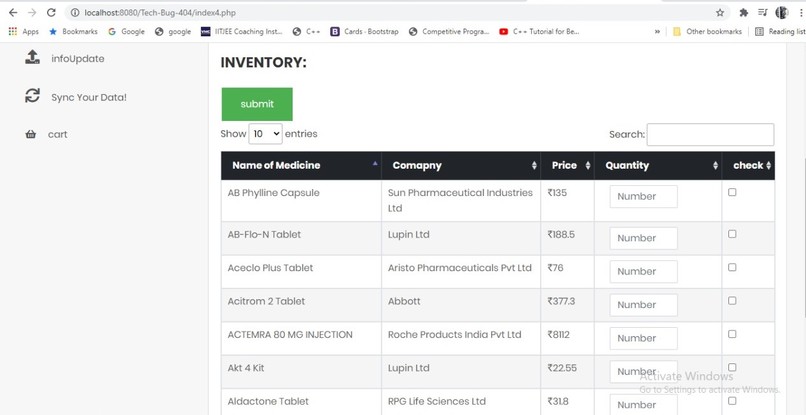Open the Bookmarks star bookmark
Image resolution: width=806 pixels, height=415 pixels.
pos(73,31)
